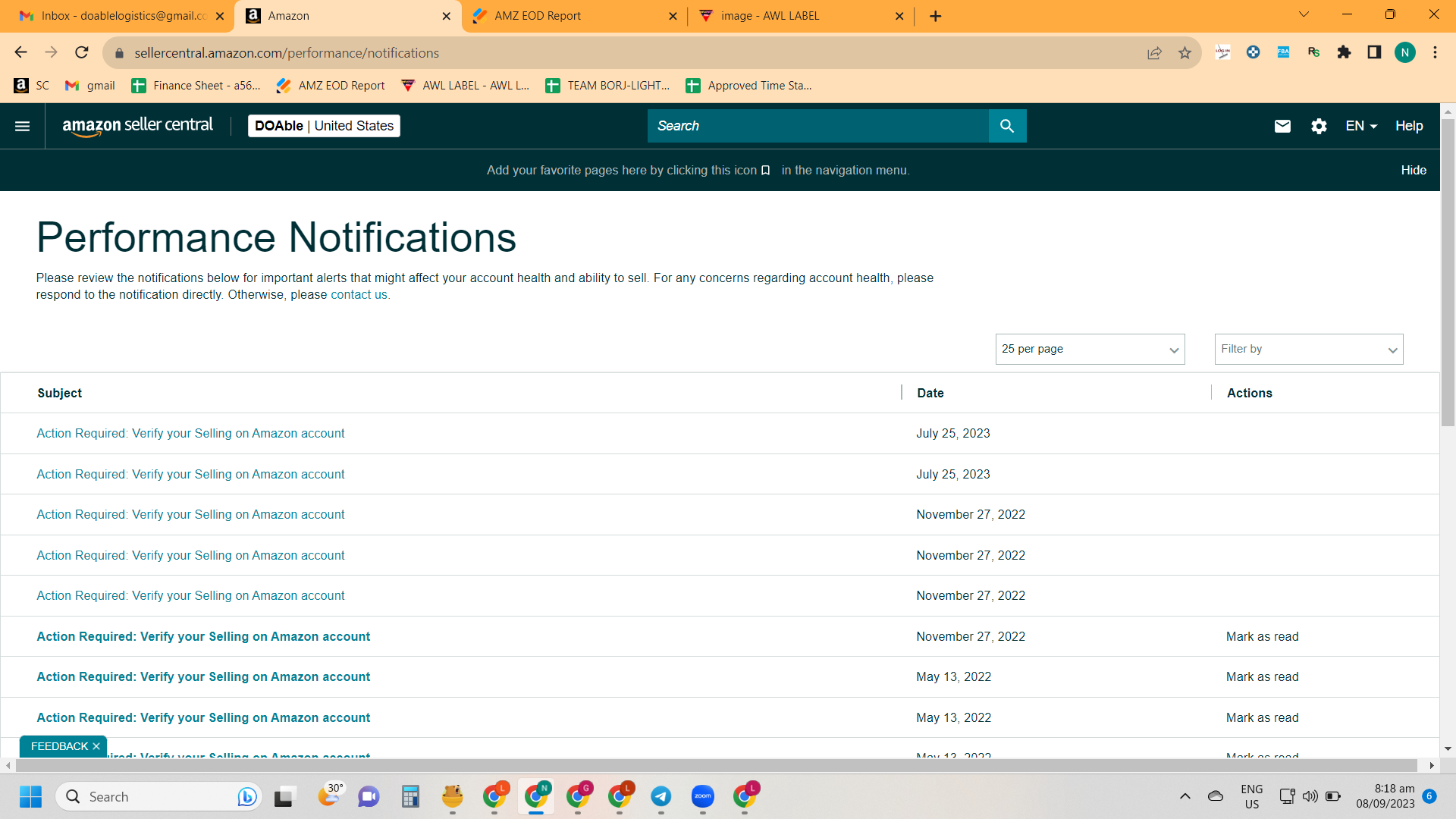Open the 25 per page dropdown
This screenshot has height=819, width=1456.
point(1090,349)
